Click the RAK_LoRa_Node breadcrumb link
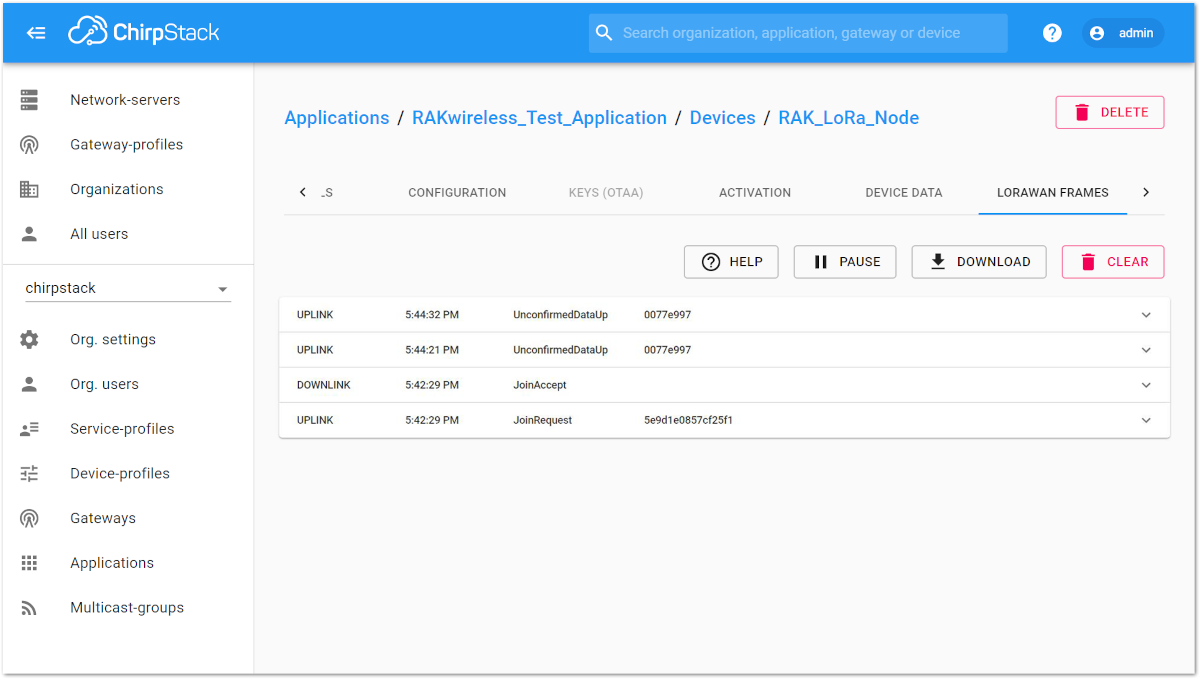This screenshot has height=679, width=1200. [849, 118]
